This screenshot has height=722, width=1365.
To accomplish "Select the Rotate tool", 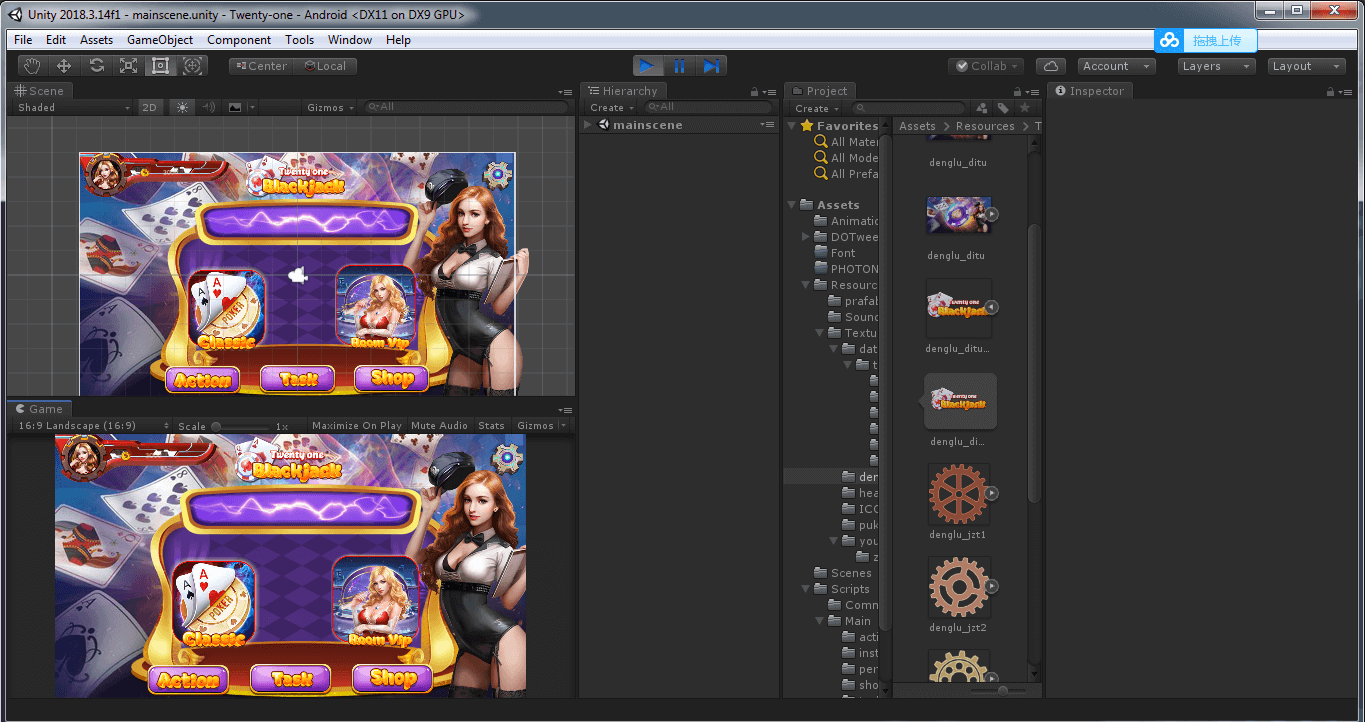I will click(x=96, y=66).
